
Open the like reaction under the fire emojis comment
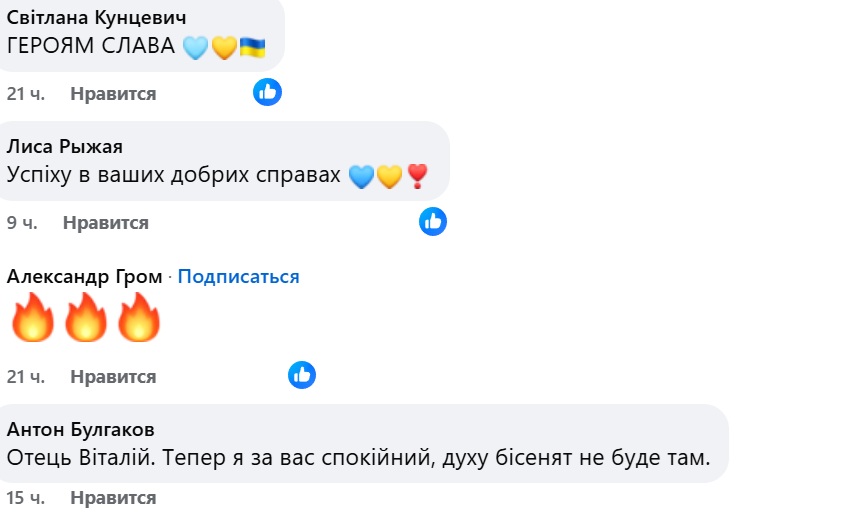[302, 376]
